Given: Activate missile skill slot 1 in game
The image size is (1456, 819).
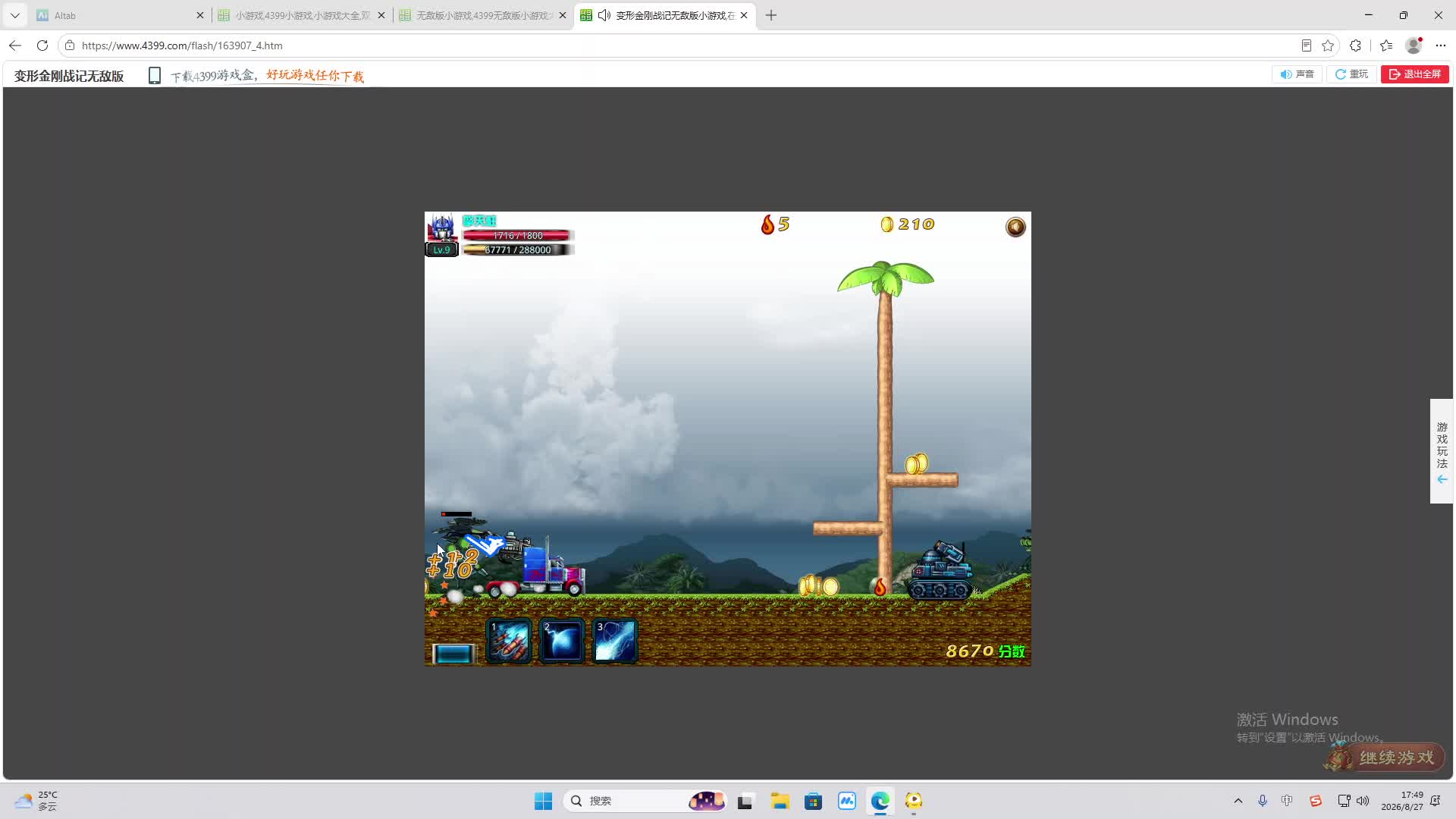Looking at the screenshot, I should [508, 641].
